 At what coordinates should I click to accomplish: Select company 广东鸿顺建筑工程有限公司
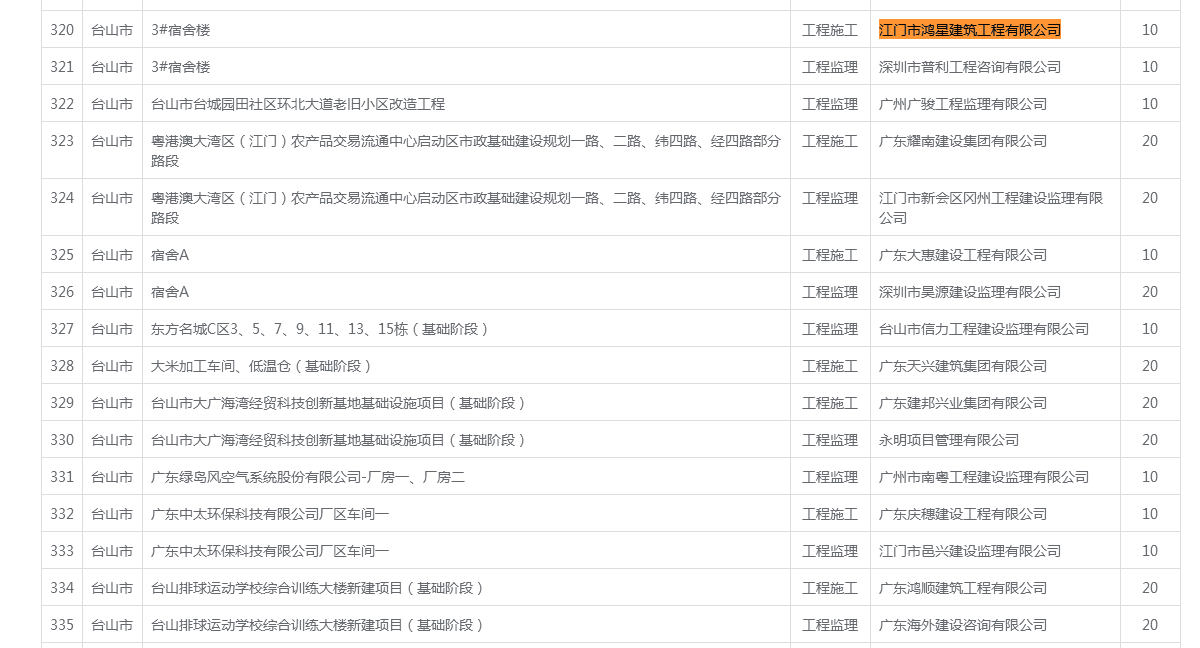[962, 588]
